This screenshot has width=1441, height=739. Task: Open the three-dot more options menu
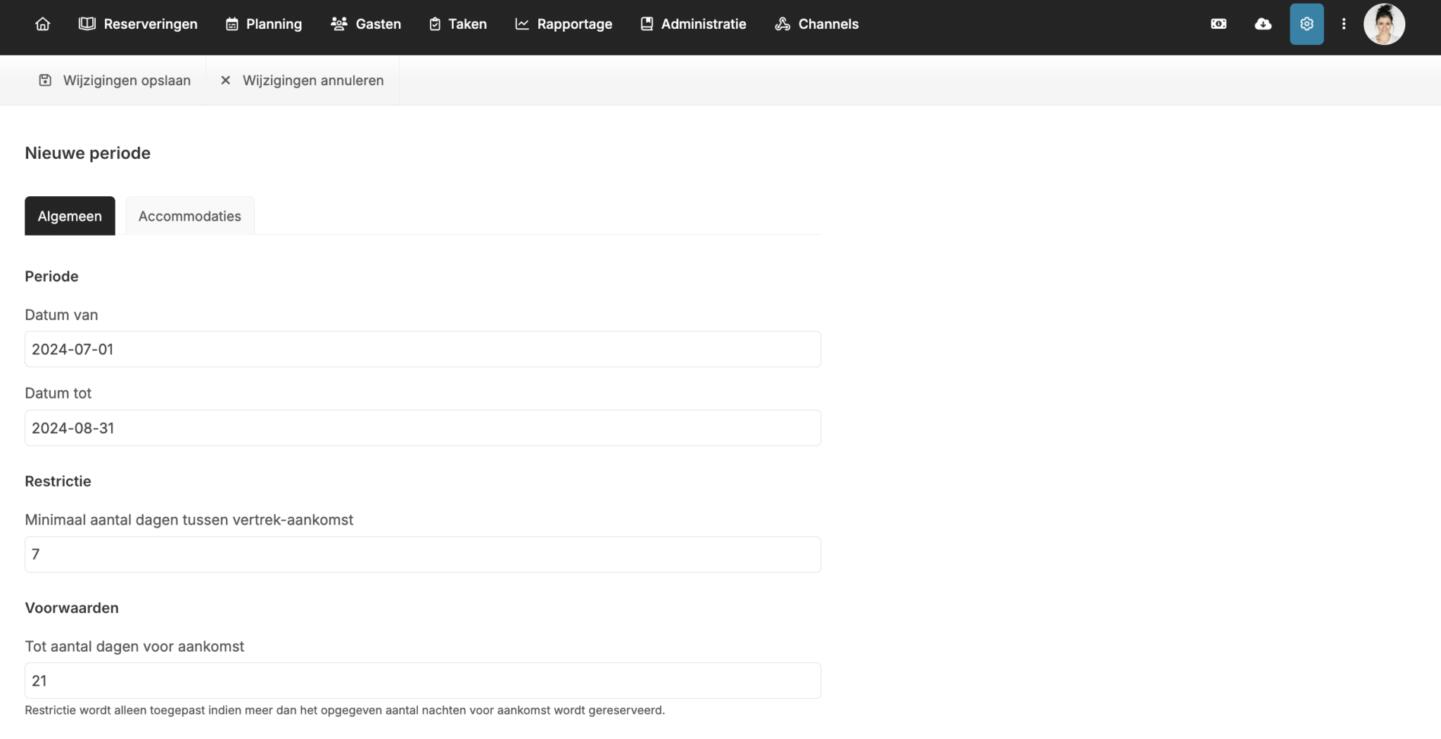click(1343, 24)
